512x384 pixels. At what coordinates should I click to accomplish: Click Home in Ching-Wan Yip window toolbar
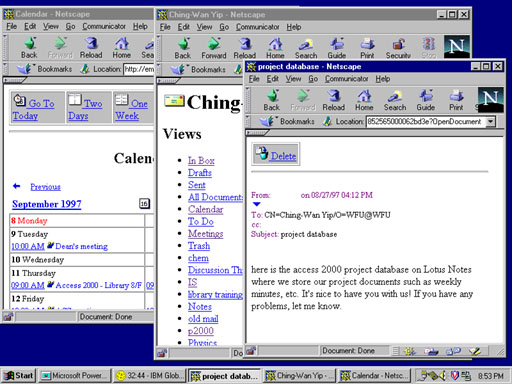275,48
